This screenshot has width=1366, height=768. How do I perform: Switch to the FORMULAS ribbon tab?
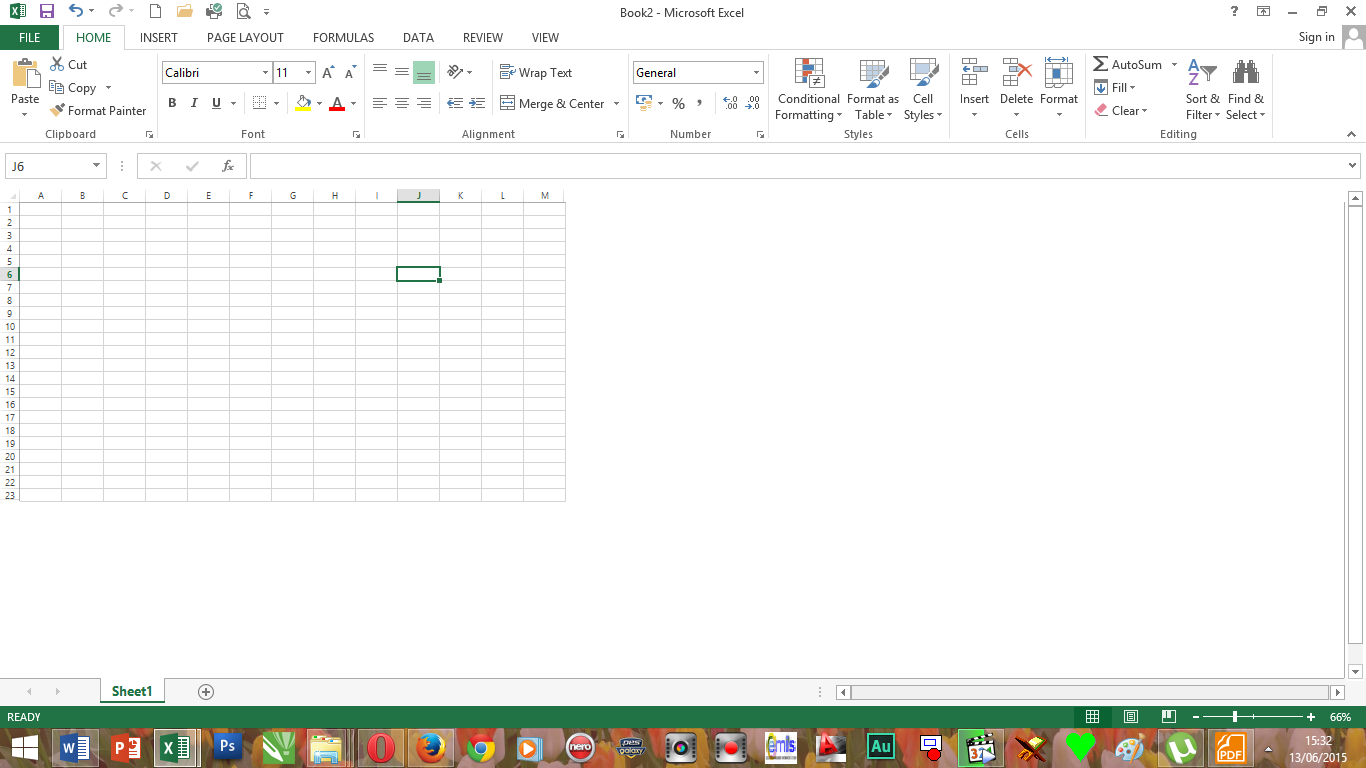point(343,37)
